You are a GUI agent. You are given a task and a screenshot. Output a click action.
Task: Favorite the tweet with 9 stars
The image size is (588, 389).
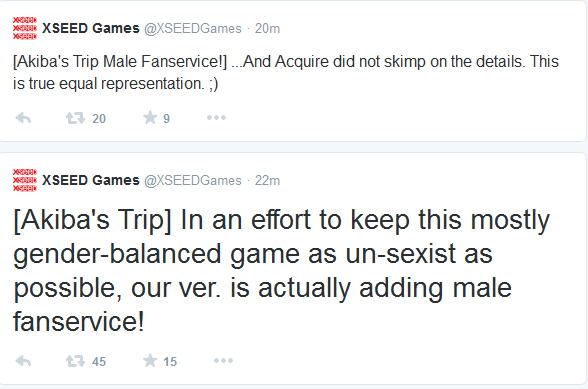[150, 118]
